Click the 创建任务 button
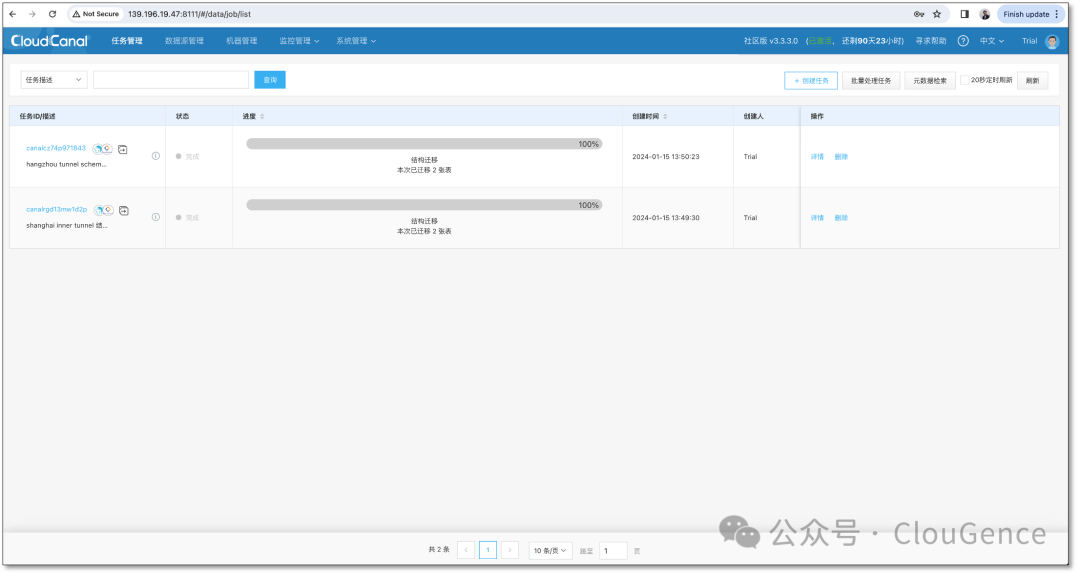 (811, 81)
